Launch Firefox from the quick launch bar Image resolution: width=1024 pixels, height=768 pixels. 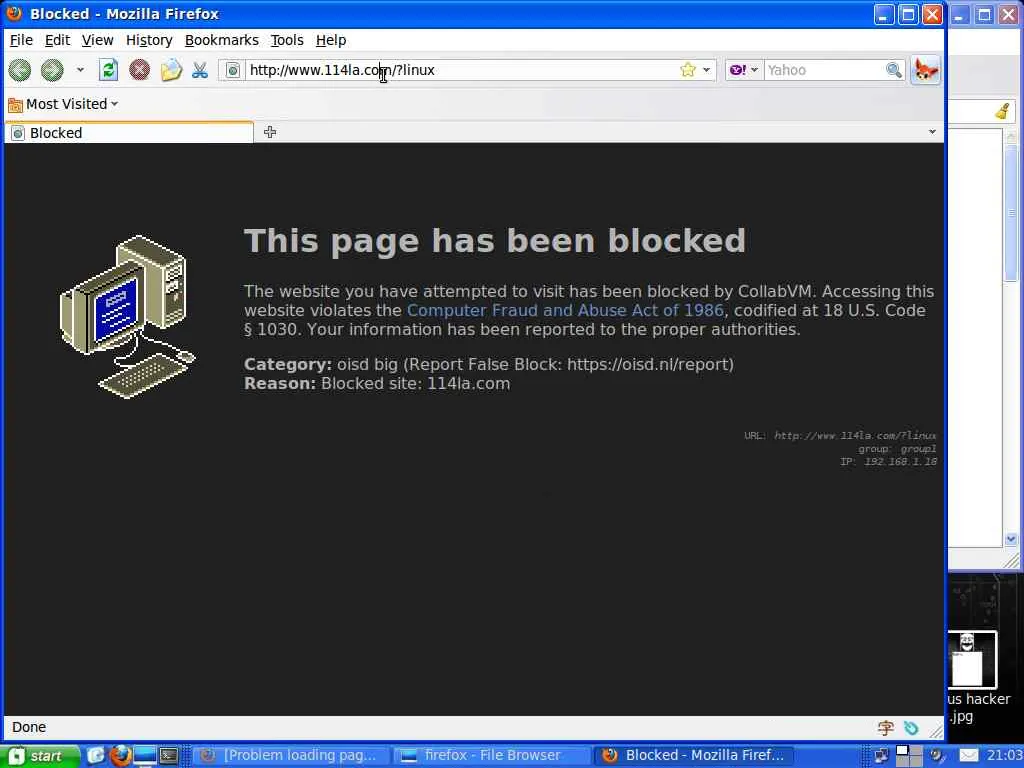coord(120,756)
